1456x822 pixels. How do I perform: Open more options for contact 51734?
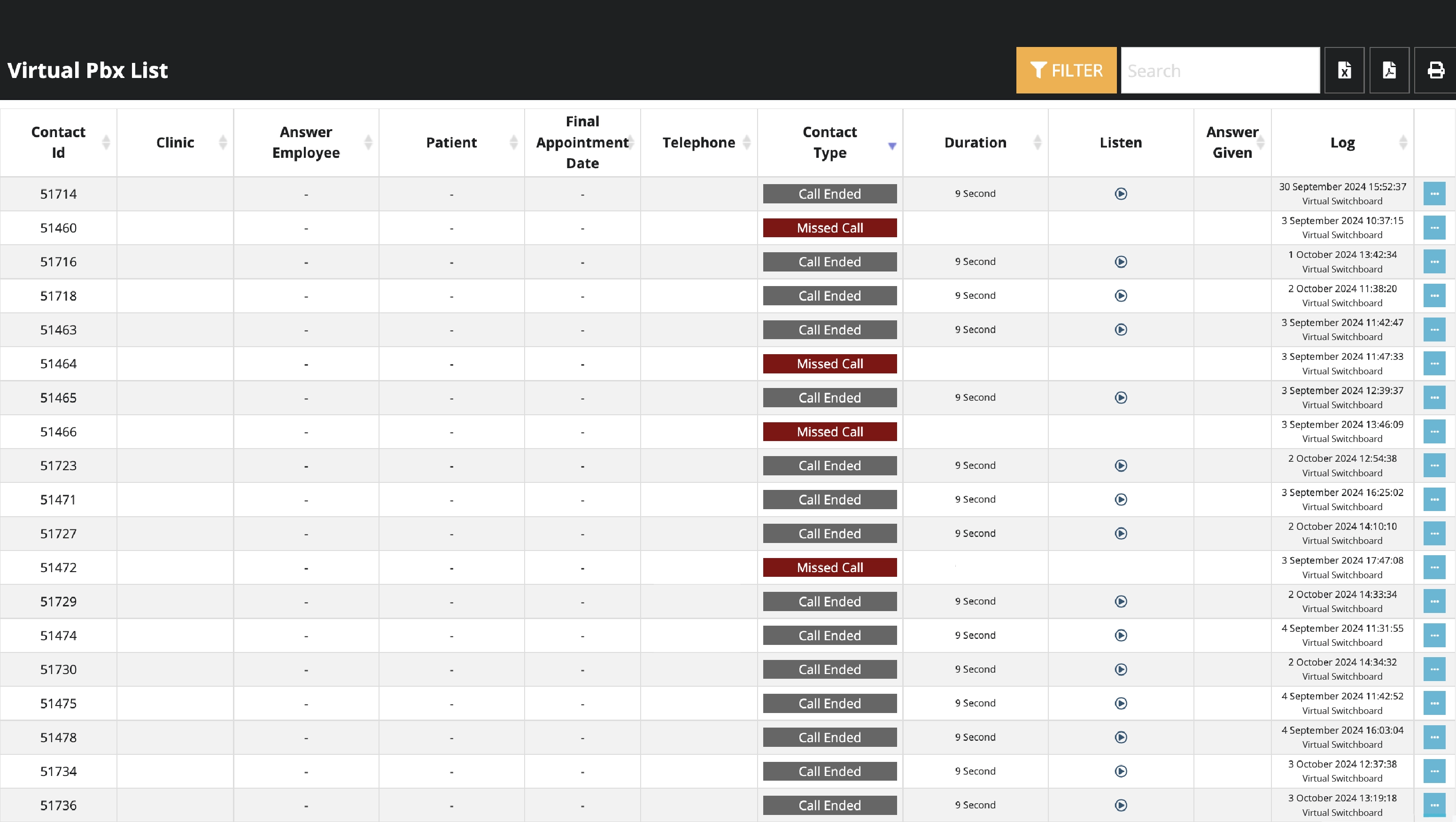pyautogui.click(x=1434, y=771)
